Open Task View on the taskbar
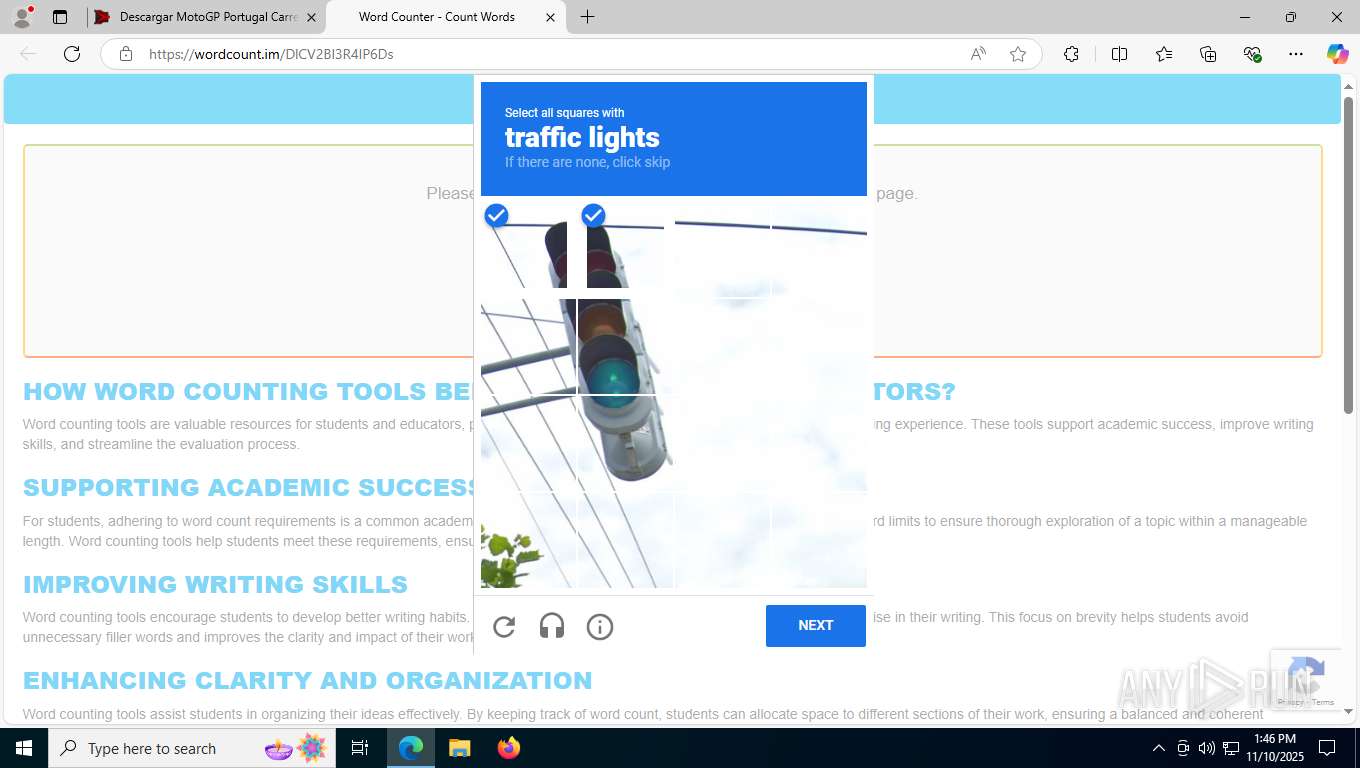Screen dimensions: 1360x768 coord(360,748)
